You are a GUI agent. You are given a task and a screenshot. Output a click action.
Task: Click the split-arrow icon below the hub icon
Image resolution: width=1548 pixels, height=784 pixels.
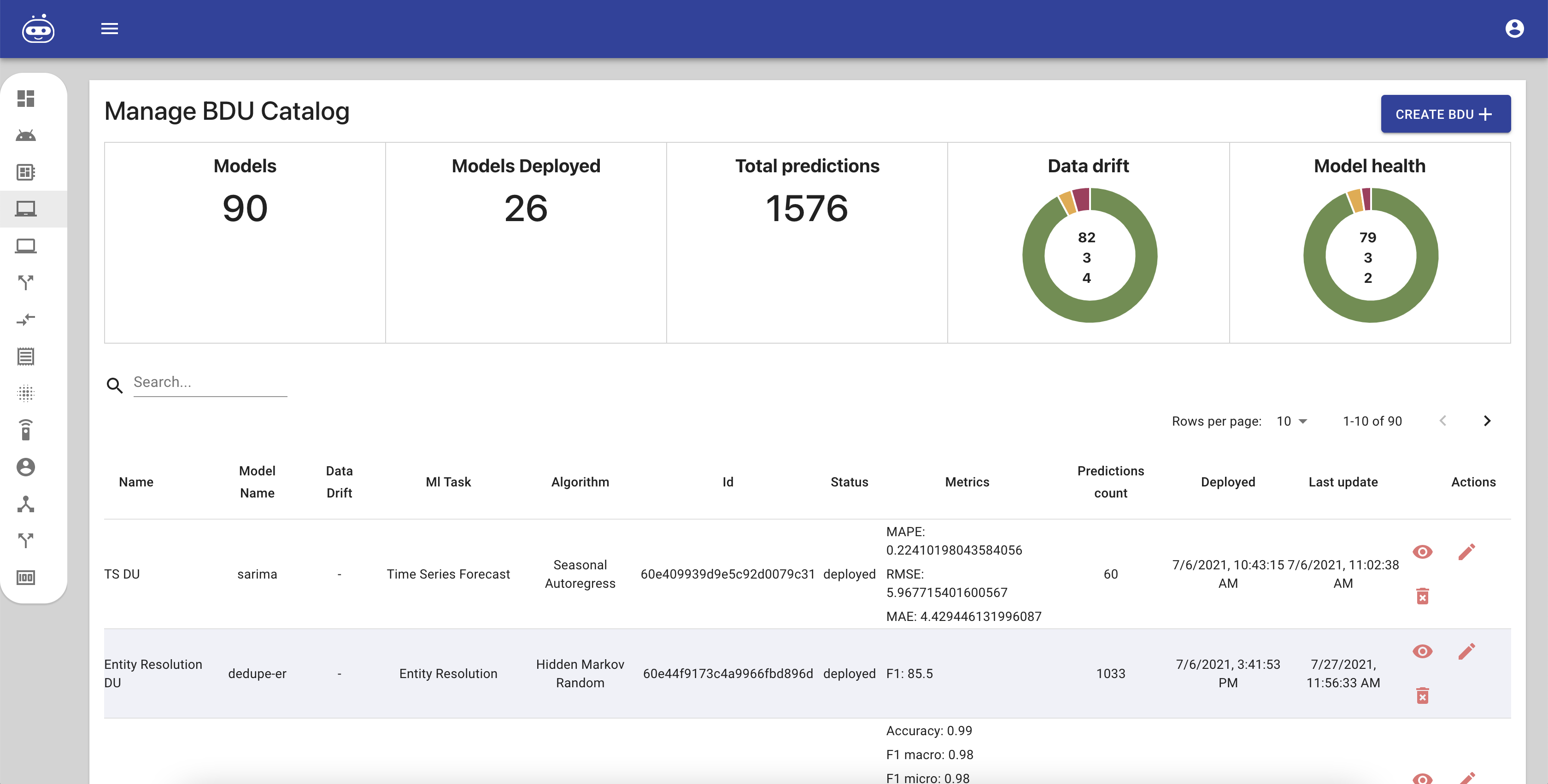tap(26, 541)
